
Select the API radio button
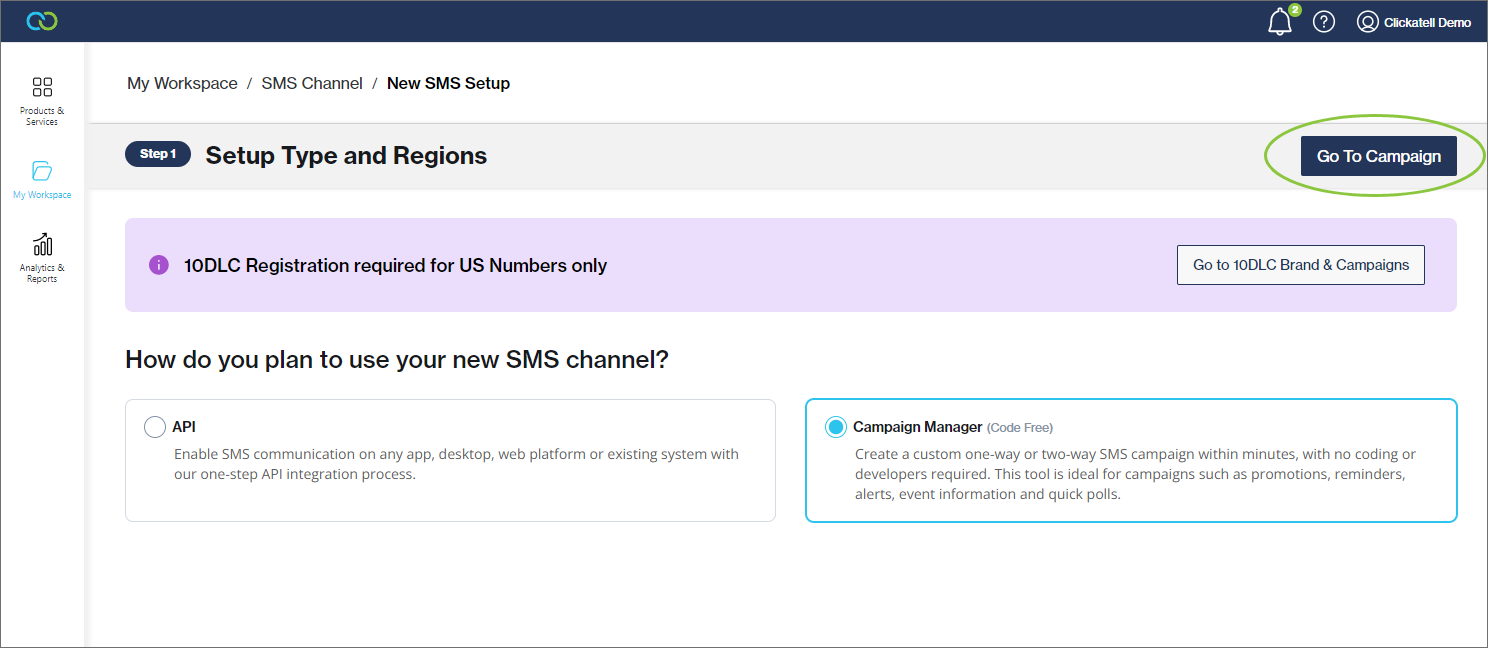pos(155,427)
